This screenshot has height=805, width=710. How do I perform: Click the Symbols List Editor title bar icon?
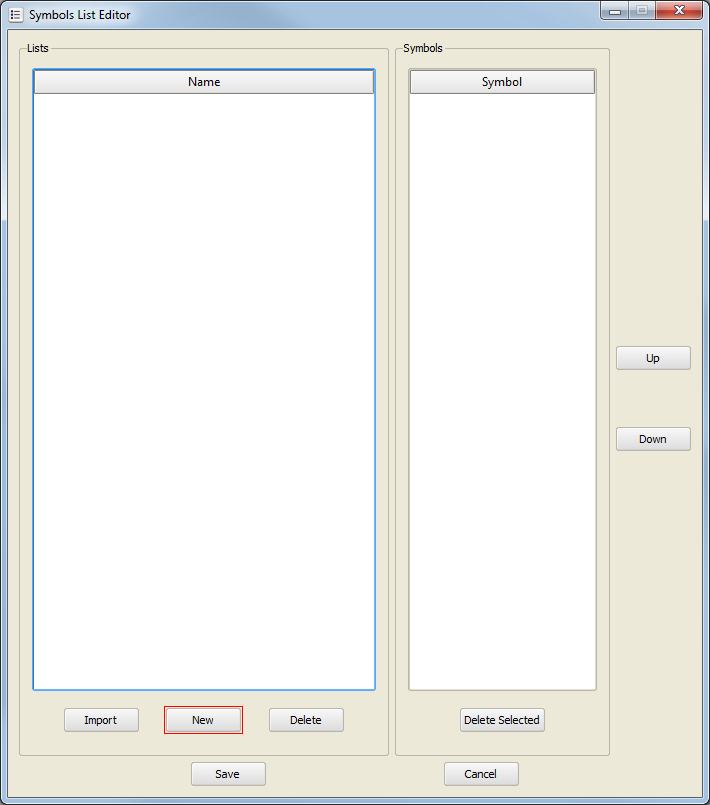pos(15,15)
